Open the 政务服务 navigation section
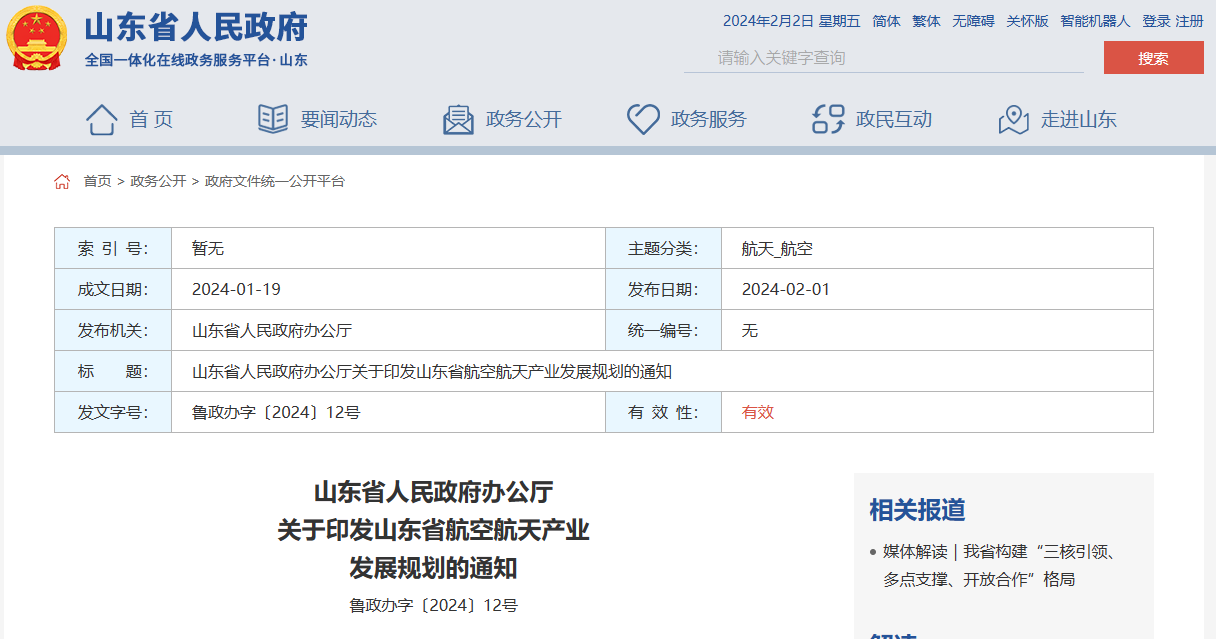The height and width of the screenshot is (639, 1216). click(x=709, y=119)
